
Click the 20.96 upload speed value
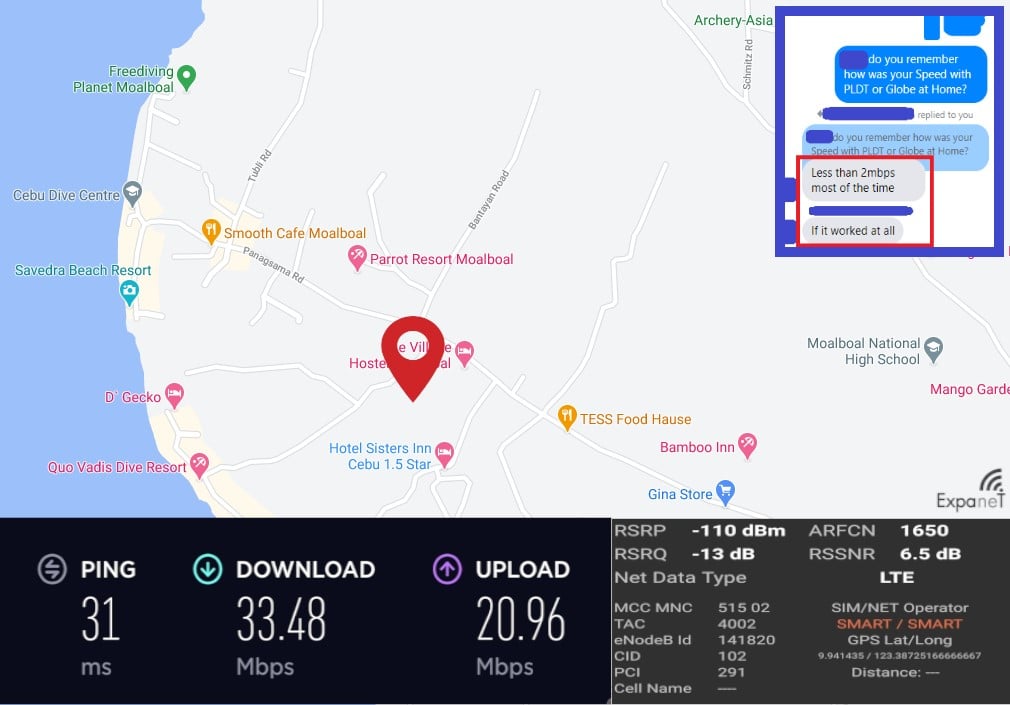520,619
